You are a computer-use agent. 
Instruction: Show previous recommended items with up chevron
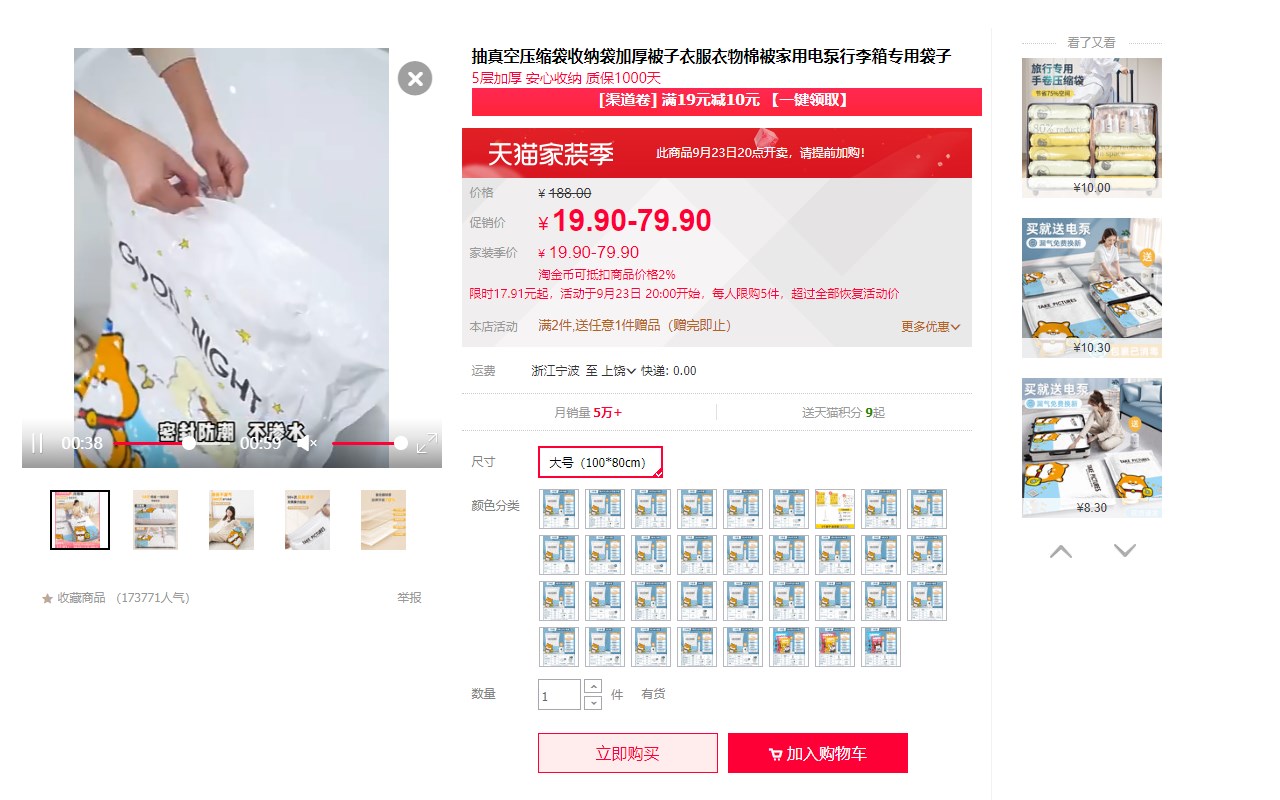(x=1061, y=551)
